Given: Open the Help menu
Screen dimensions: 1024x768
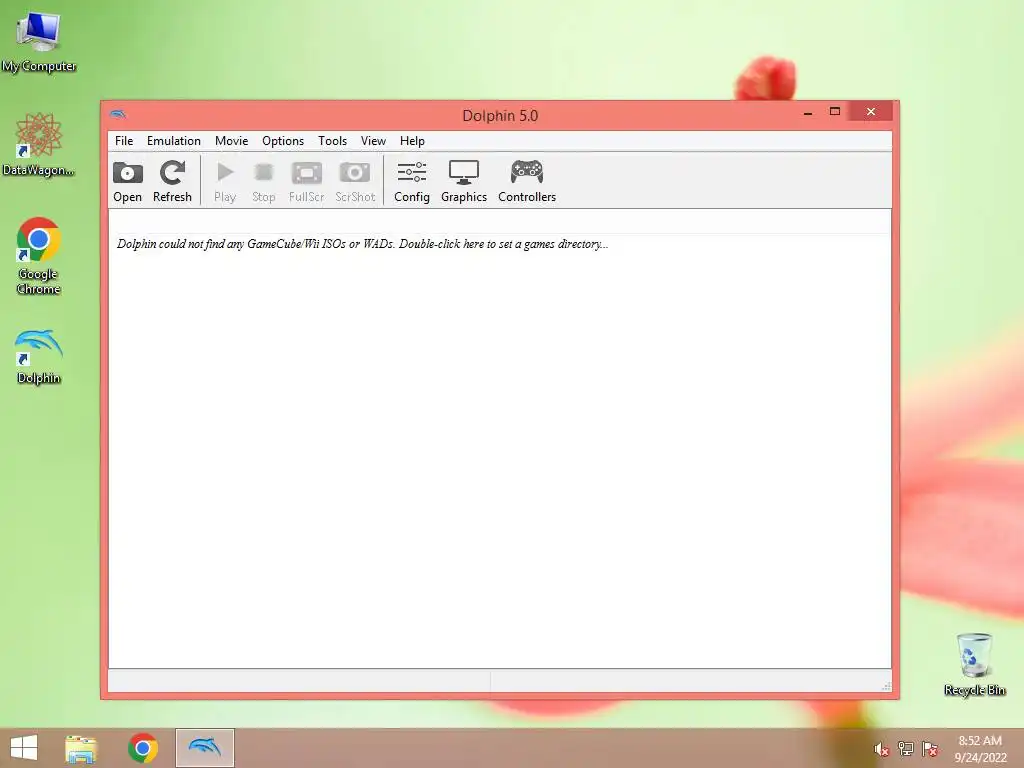Looking at the screenshot, I should 412,141.
